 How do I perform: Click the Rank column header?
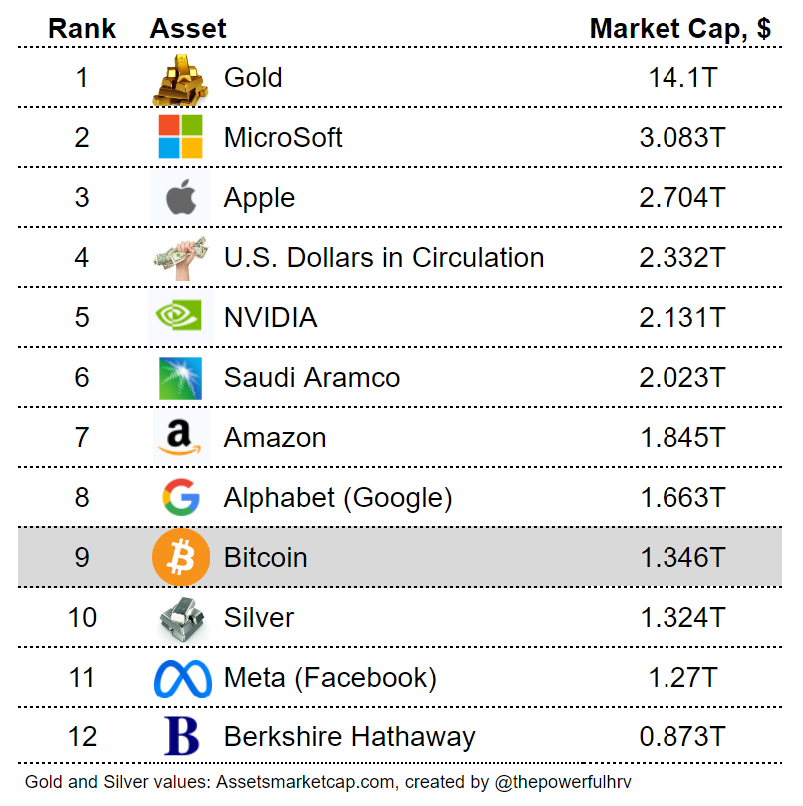coord(81,29)
